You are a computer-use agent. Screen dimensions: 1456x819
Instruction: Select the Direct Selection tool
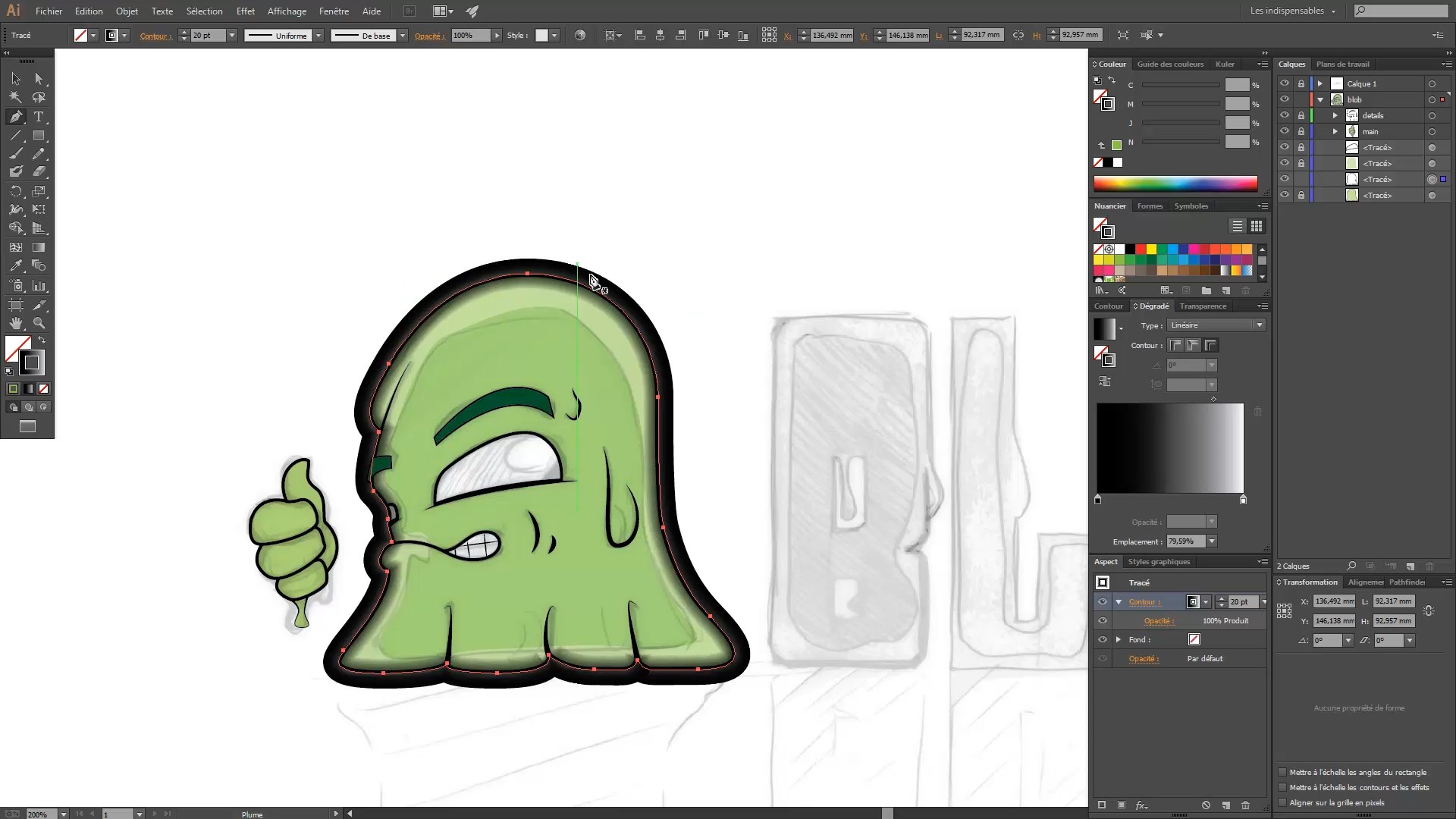(39, 79)
